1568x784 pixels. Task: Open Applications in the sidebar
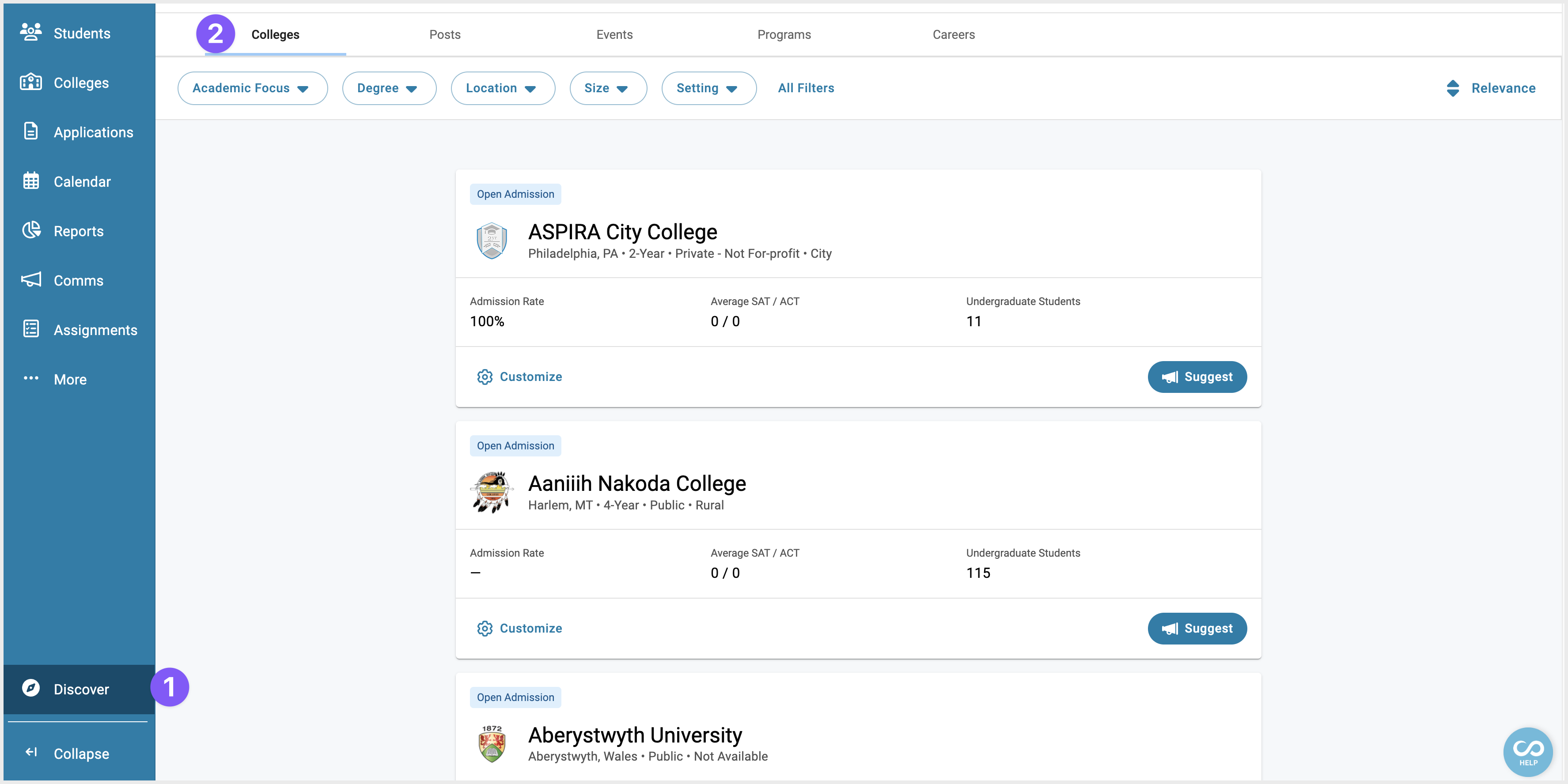click(x=79, y=132)
